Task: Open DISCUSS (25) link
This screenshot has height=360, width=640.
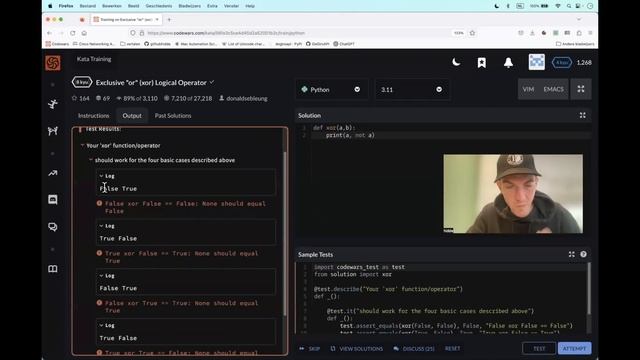Action: [x=414, y=349]
